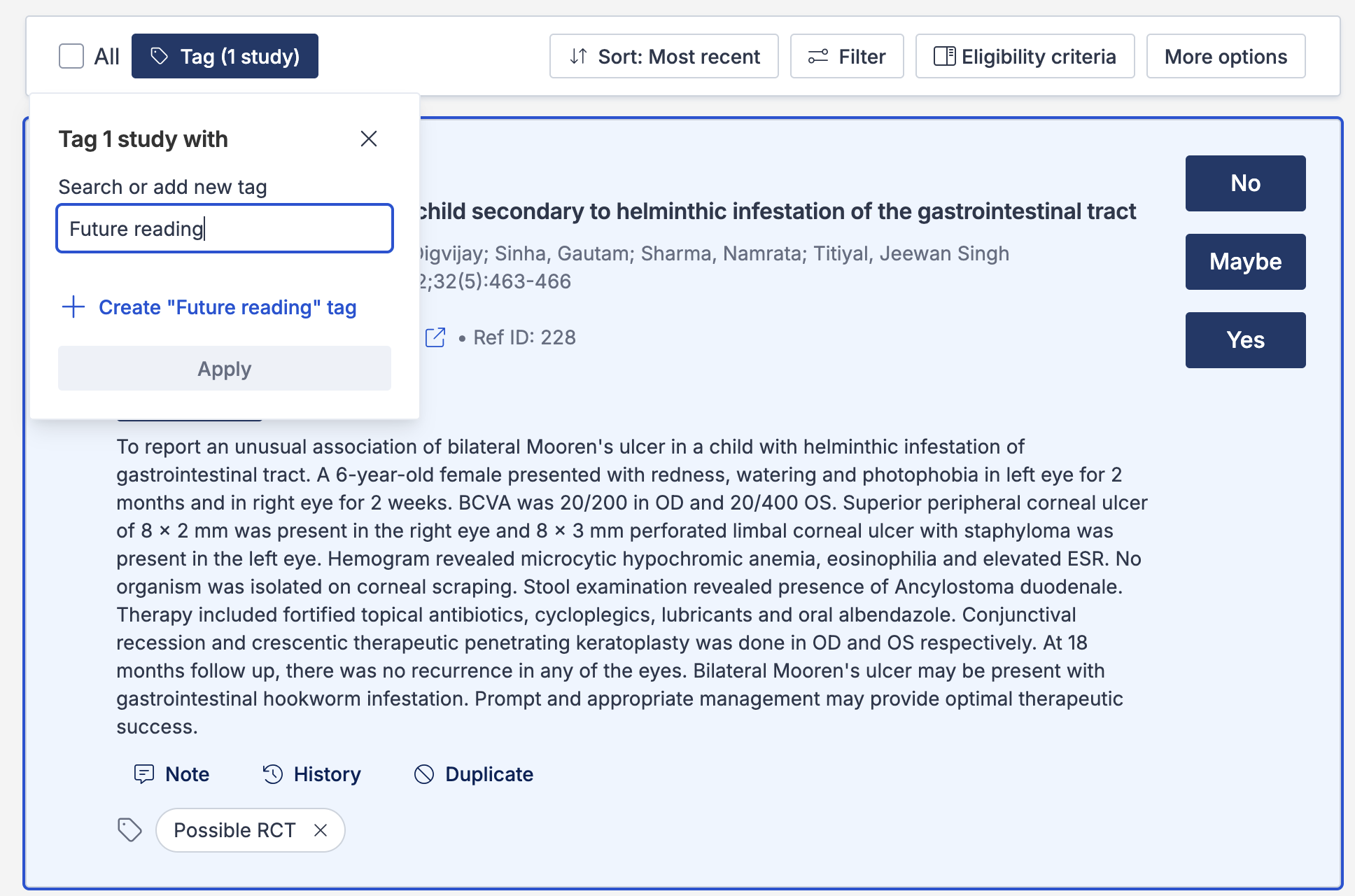
Task: Click the "Tag 1 study with" heading
Action: pyautogui.click(x=143, y=139)
